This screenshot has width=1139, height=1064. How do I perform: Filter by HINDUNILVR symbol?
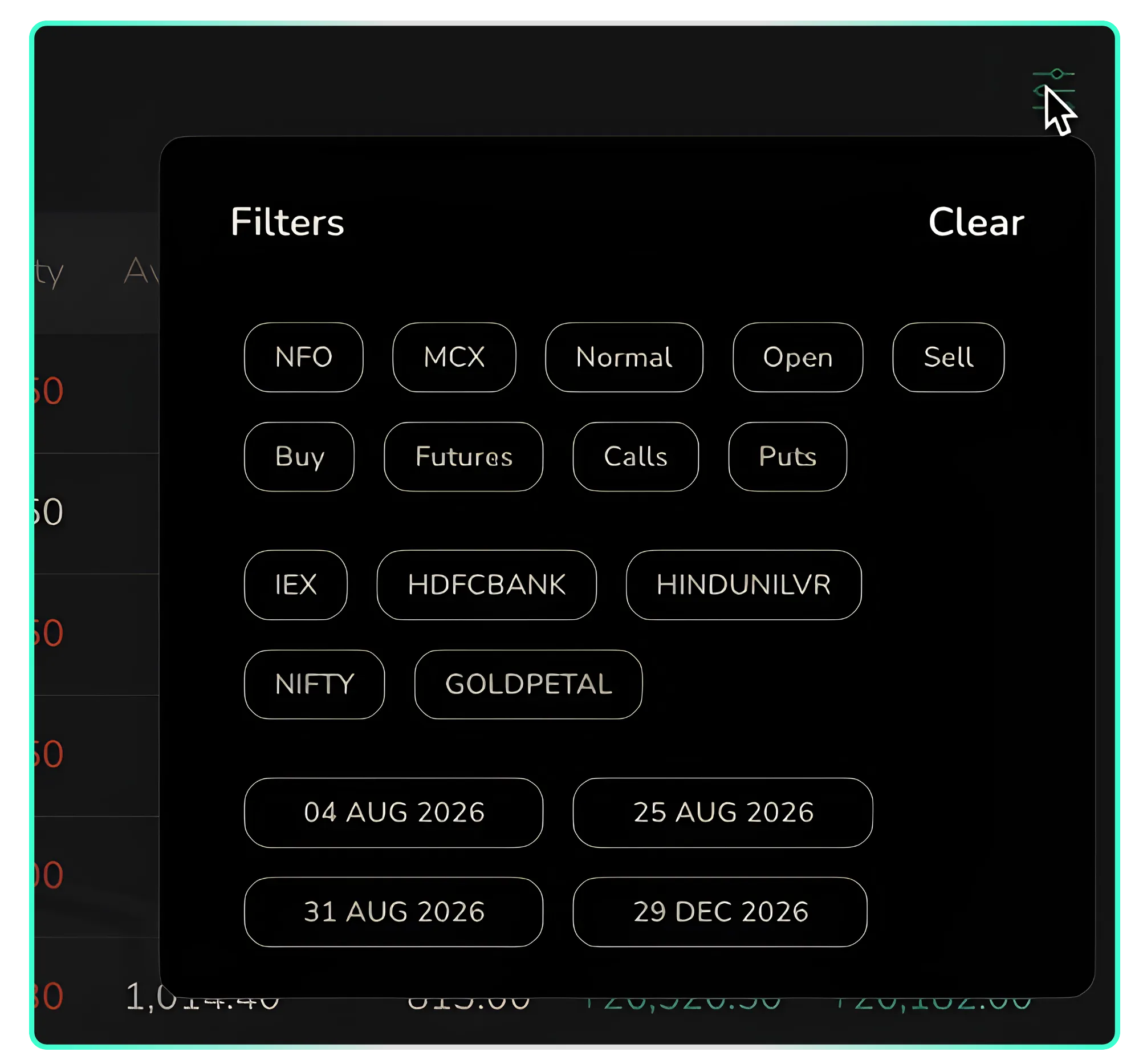[x=744, y=584]
